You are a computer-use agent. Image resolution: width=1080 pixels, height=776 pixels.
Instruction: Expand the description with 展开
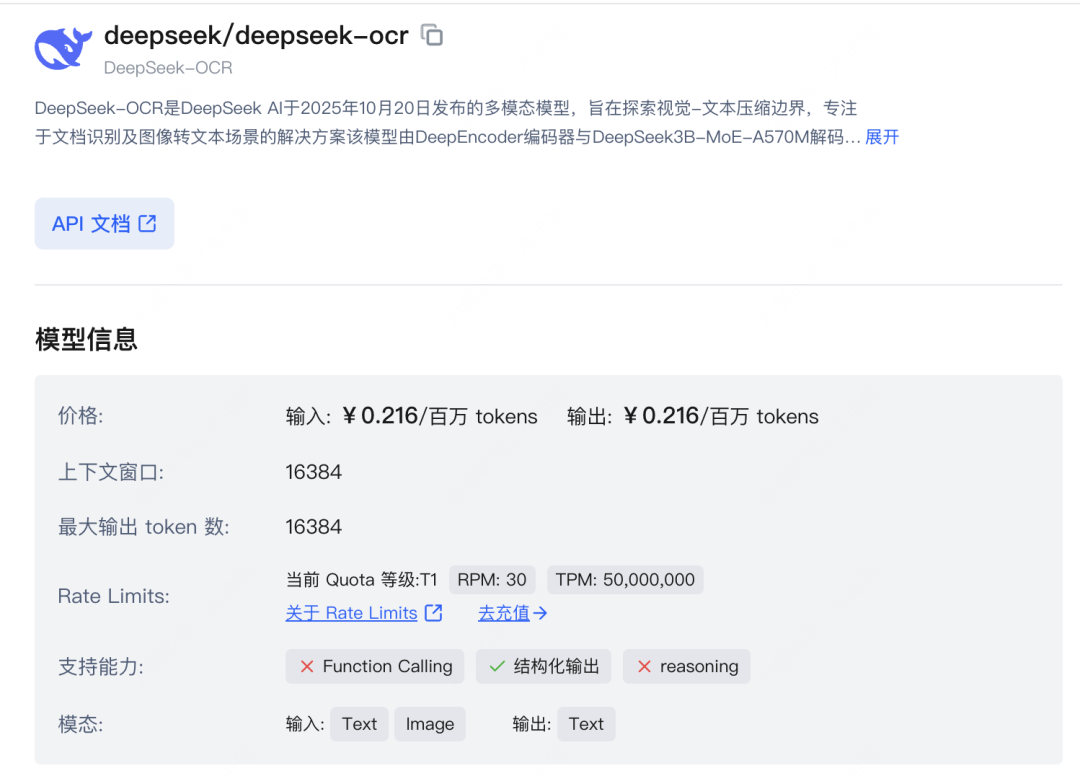pyautogui.click(x=882, y=137)
